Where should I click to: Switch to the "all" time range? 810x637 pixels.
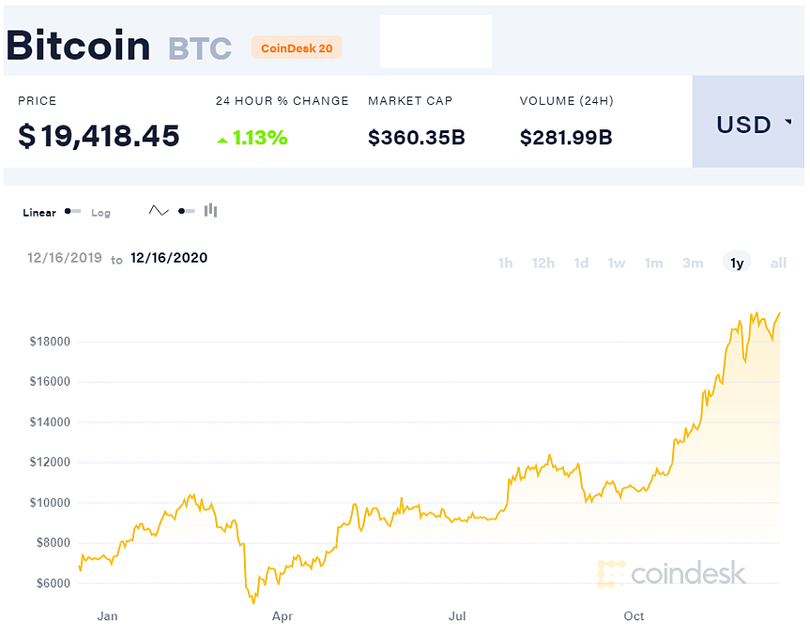[x=778, y=262]
